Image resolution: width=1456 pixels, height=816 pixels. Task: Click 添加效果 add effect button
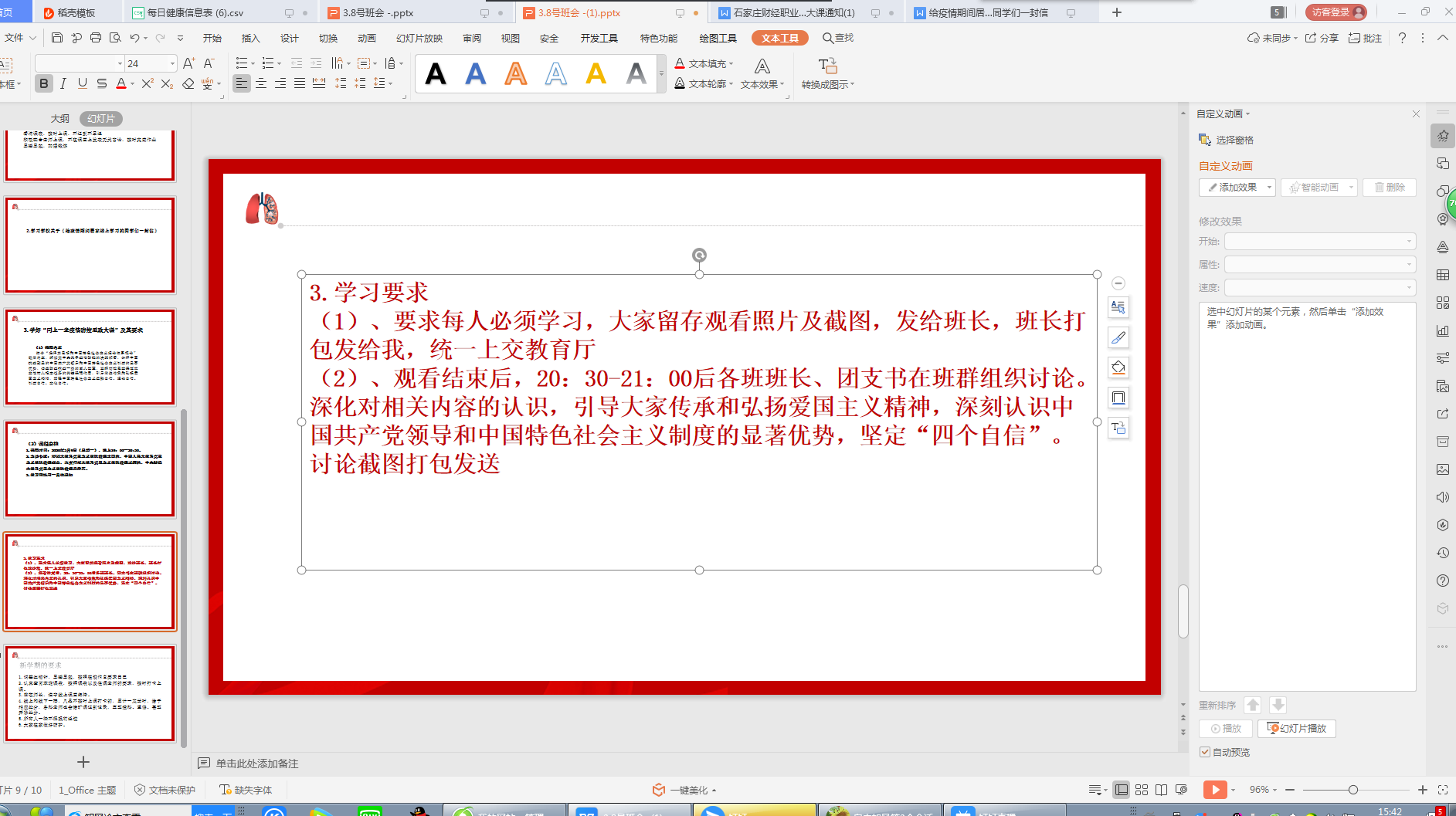point(1237,188)
